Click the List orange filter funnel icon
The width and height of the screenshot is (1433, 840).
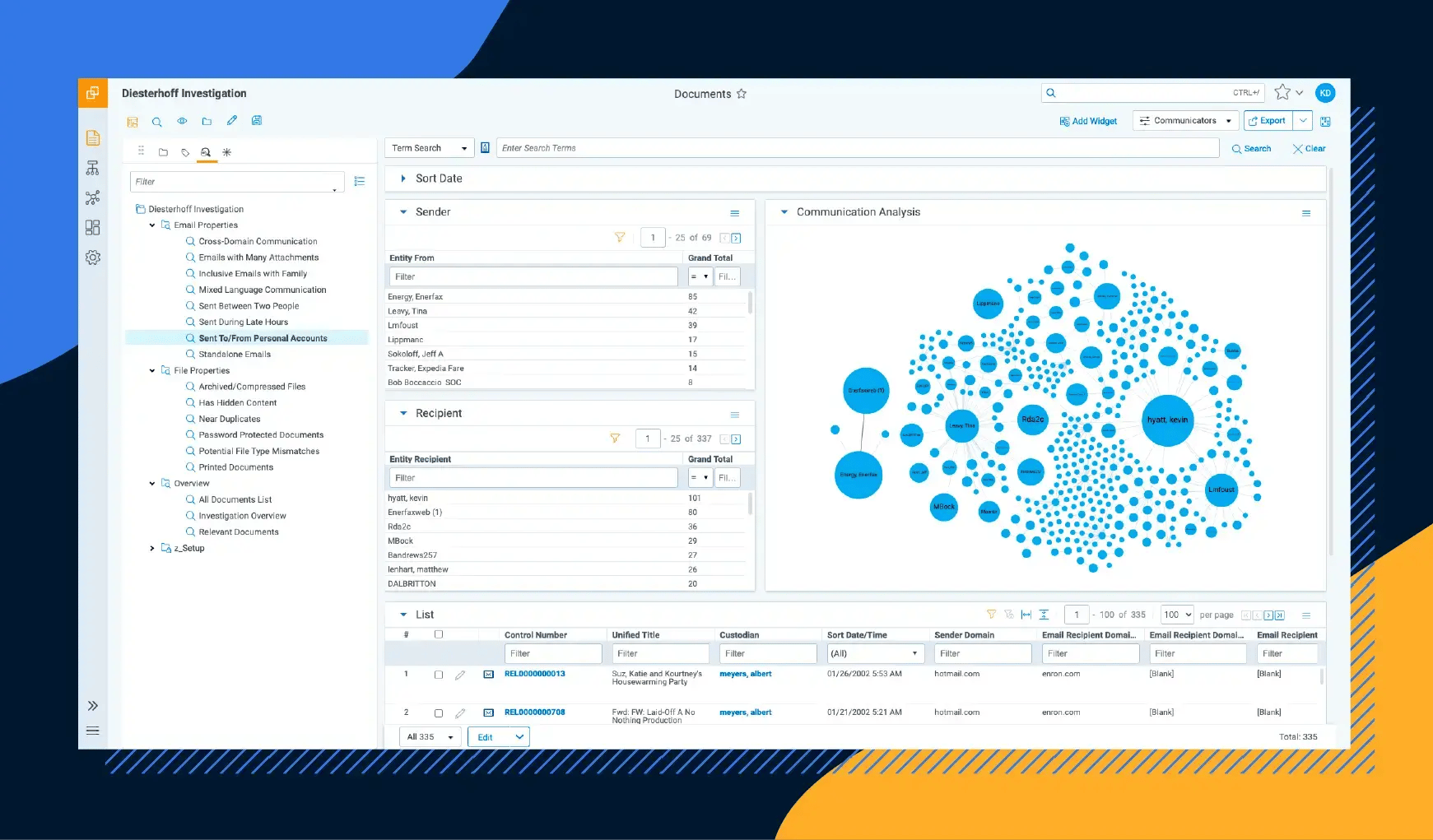(x=991, y=615)
